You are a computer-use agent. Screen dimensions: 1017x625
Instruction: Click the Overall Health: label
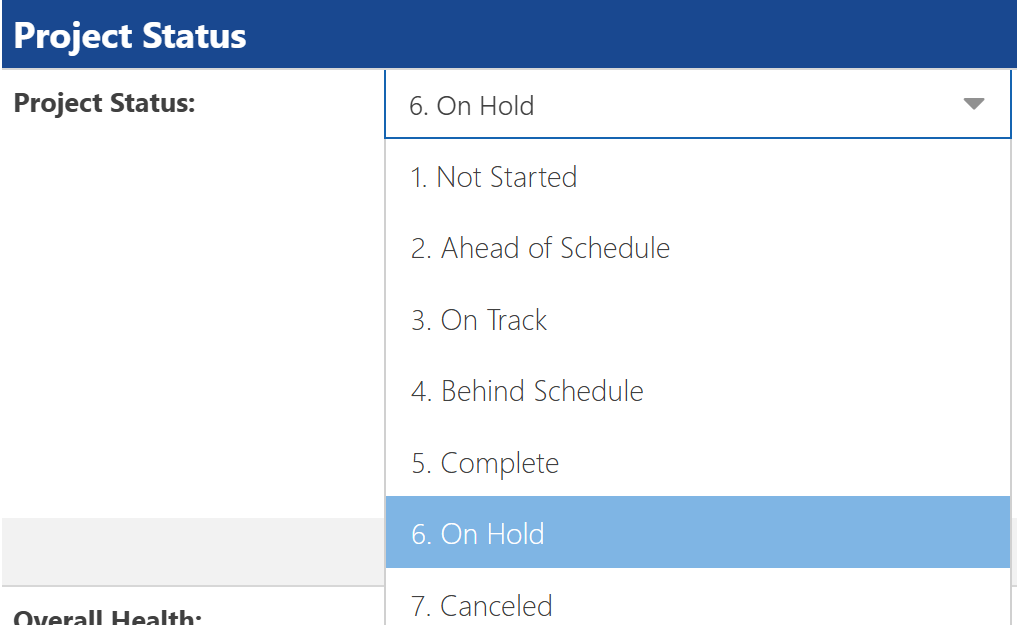coord(108,617)
